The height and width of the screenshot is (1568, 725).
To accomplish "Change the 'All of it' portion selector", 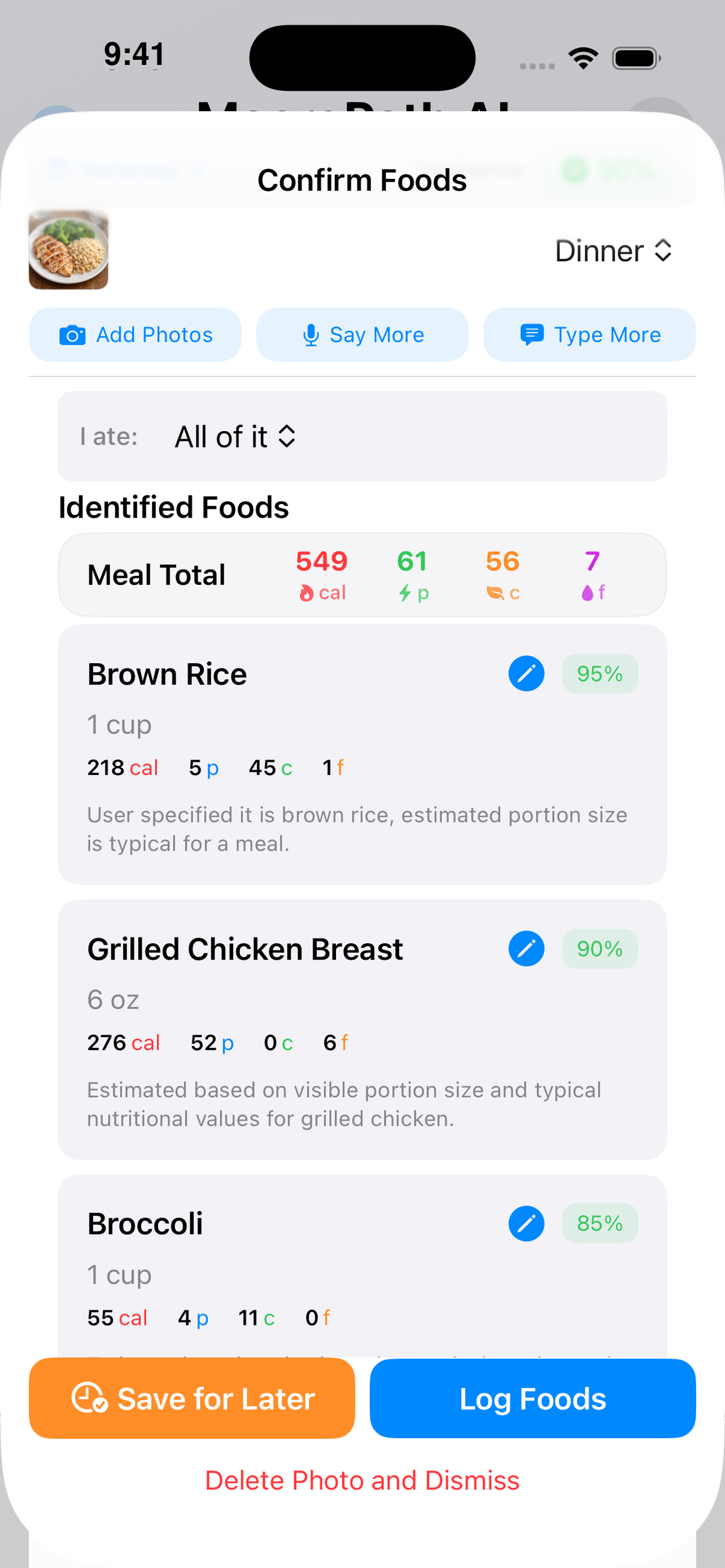I will [235, 436].
